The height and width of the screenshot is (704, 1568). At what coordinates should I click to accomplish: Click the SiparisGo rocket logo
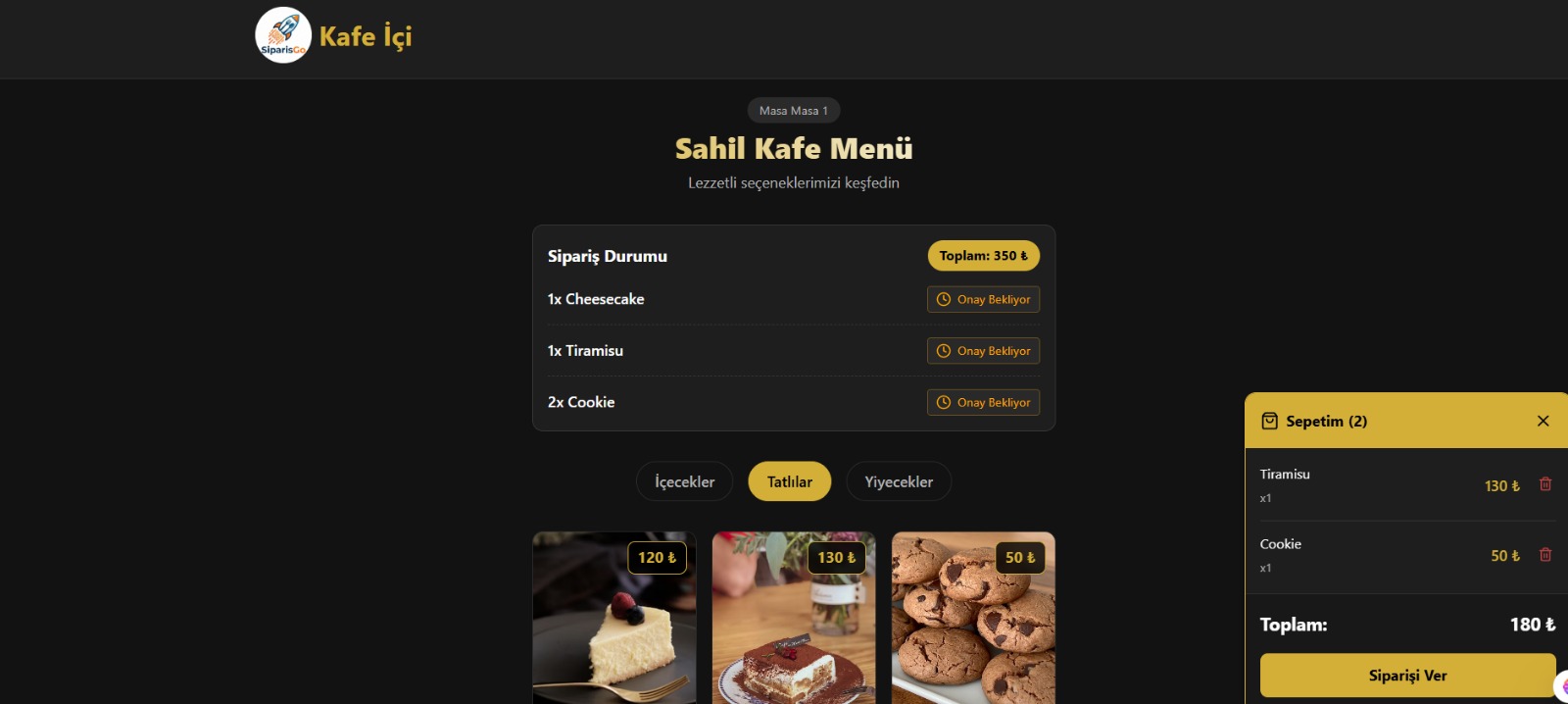[x=283, y=35]
